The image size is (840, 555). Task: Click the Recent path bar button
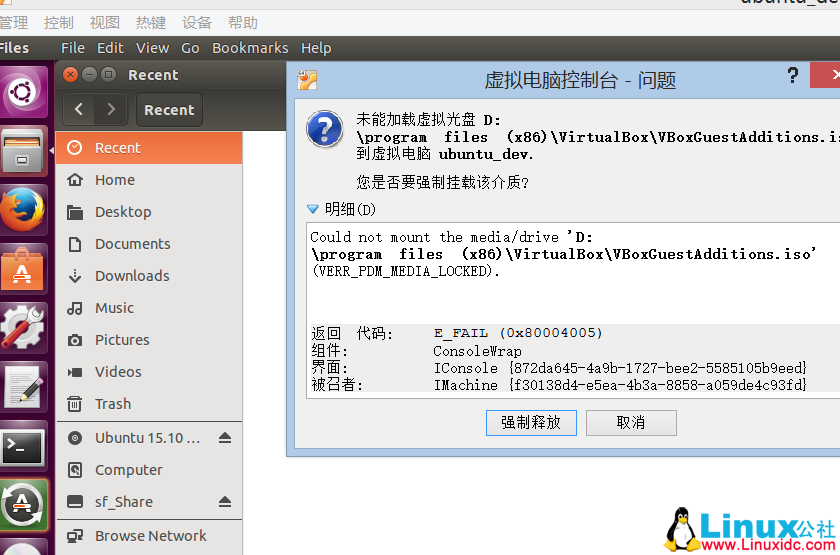click(169, 109)
